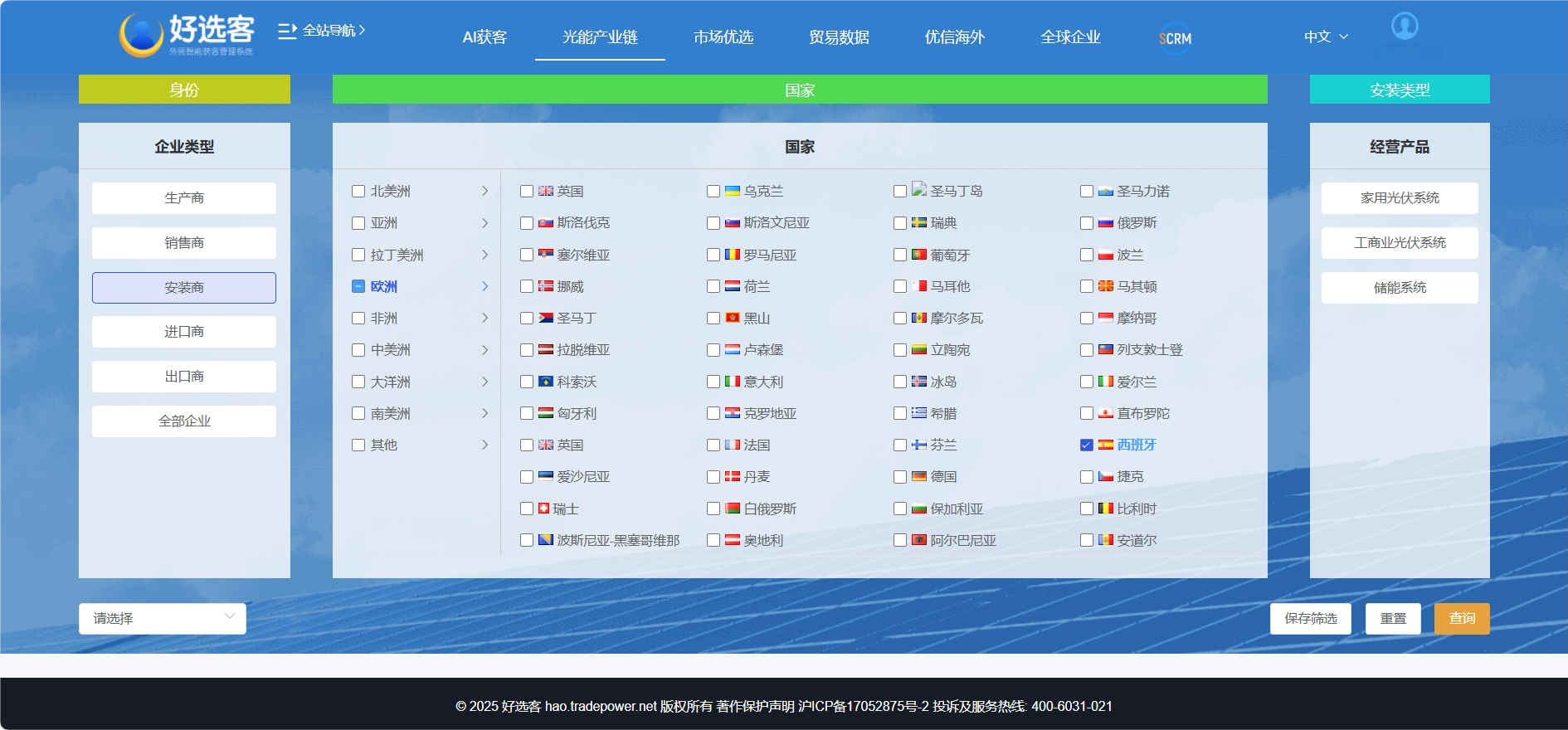Click the Ukraine flag icon

click(733, 191)
